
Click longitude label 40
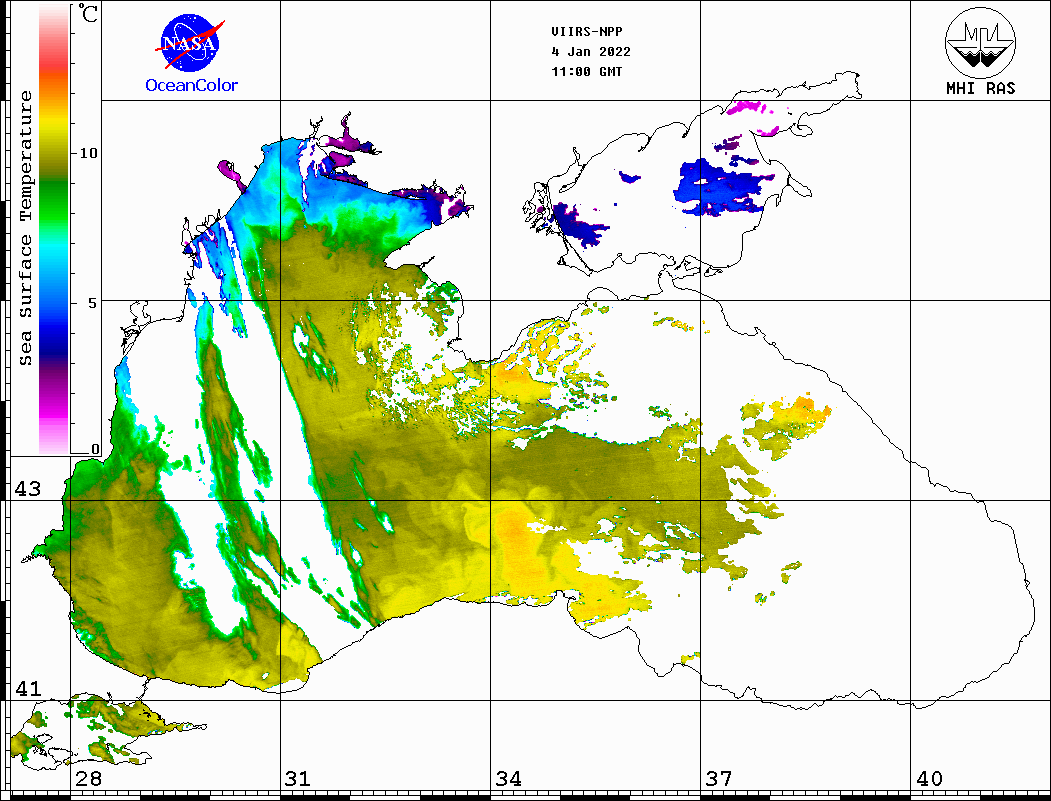(x=929, y=778)
